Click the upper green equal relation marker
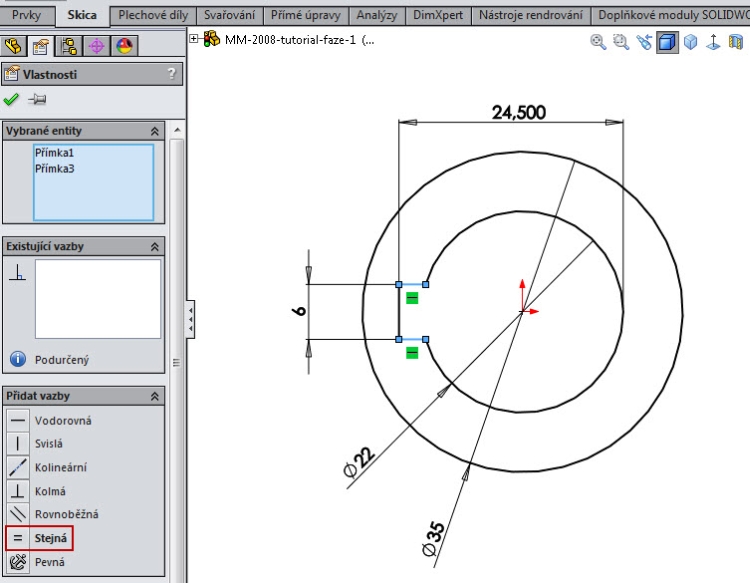Viewport: 750px width, 583px height. (412, 298)
